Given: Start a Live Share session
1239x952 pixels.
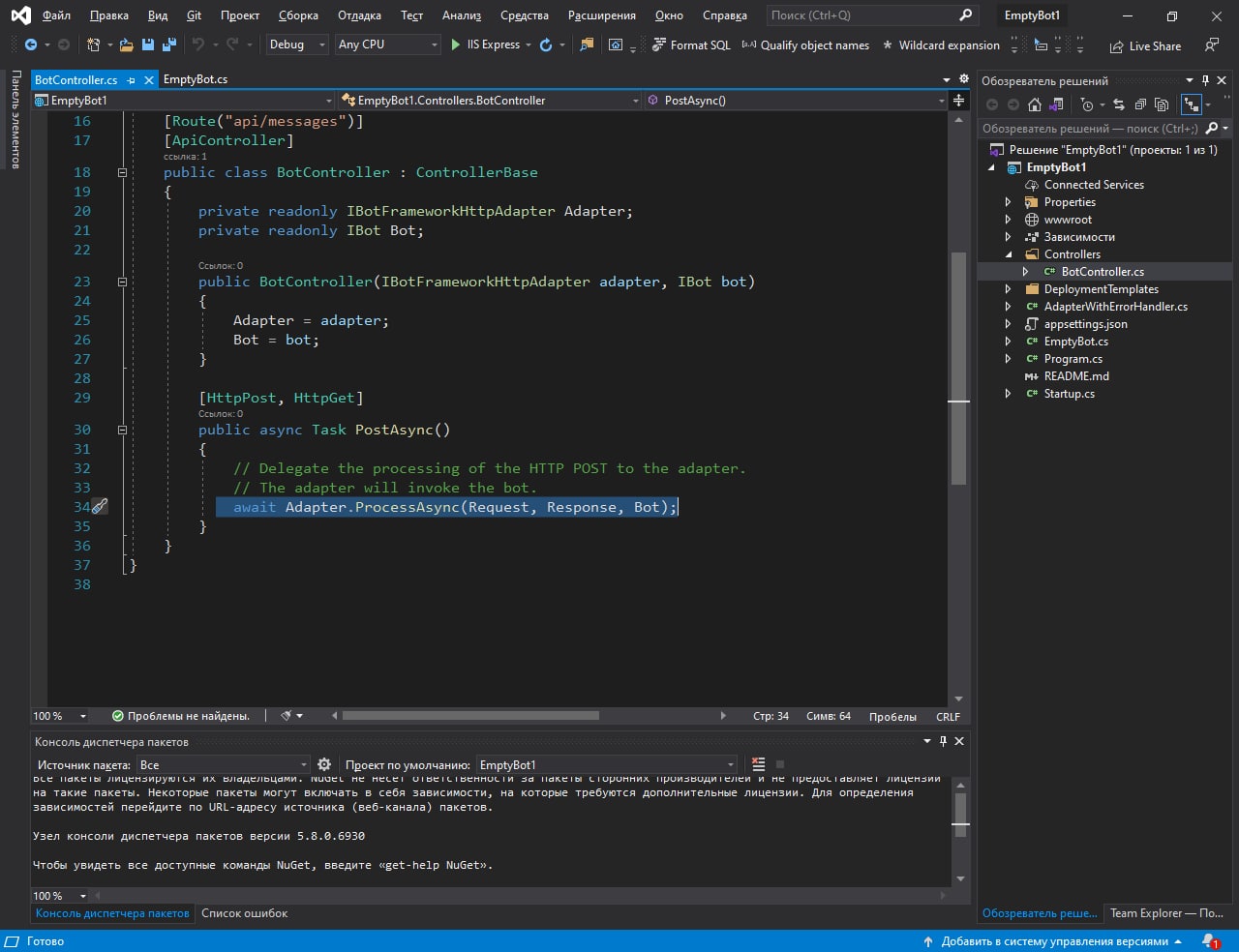Looking at the screenshot, I should point(1145,45).
